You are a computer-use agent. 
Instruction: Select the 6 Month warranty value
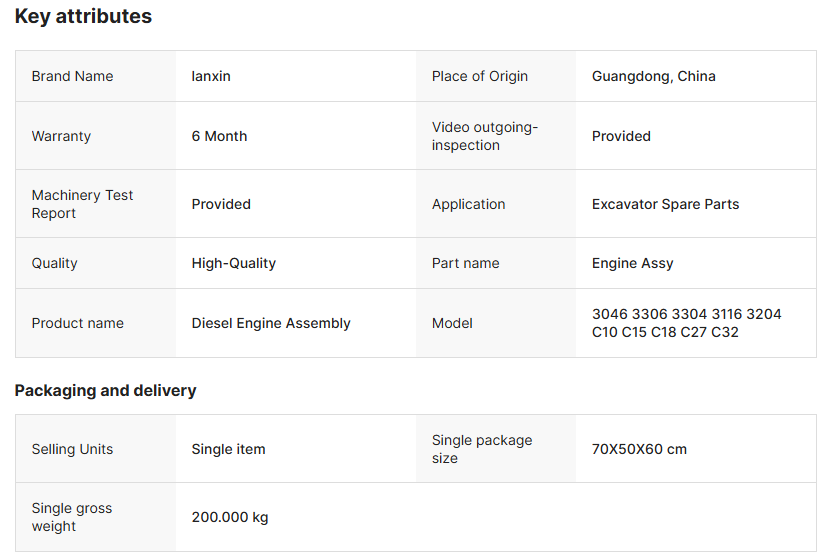coord(219,136)
